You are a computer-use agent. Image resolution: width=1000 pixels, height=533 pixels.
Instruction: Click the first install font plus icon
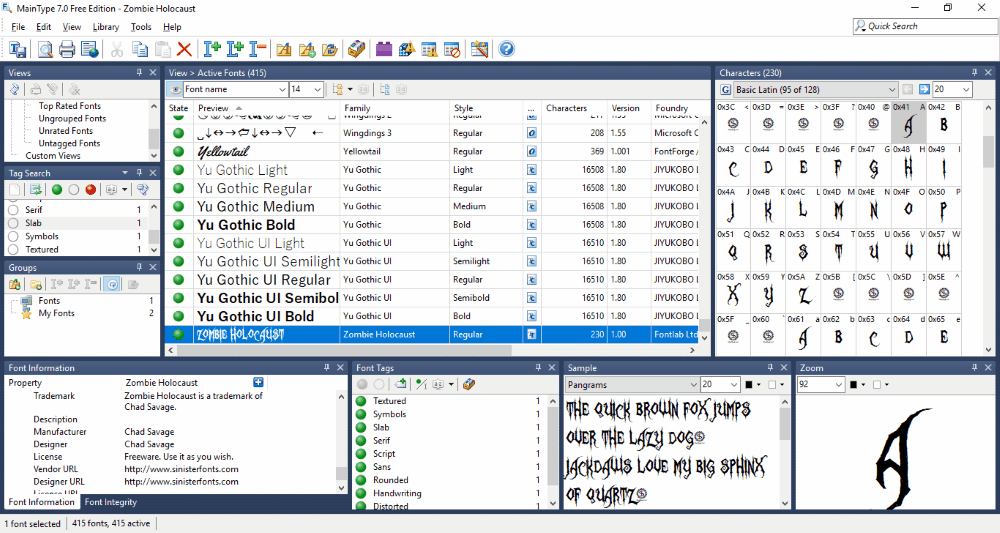[x=212, y=49]
